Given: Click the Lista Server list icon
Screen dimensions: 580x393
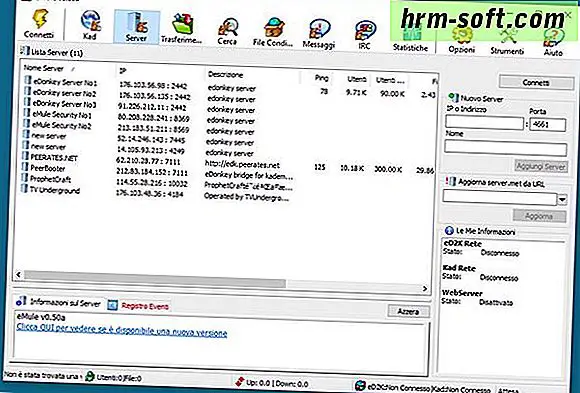Looking at the screenshot, I should [x=24, y=50].
